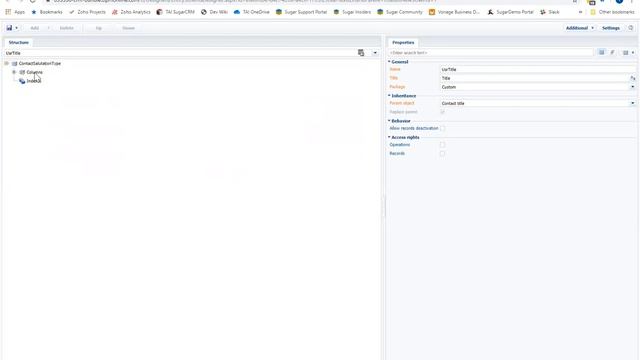Click the alphabetical sort icon in Properties
This screenshot has width=640, height=360.
612,52
